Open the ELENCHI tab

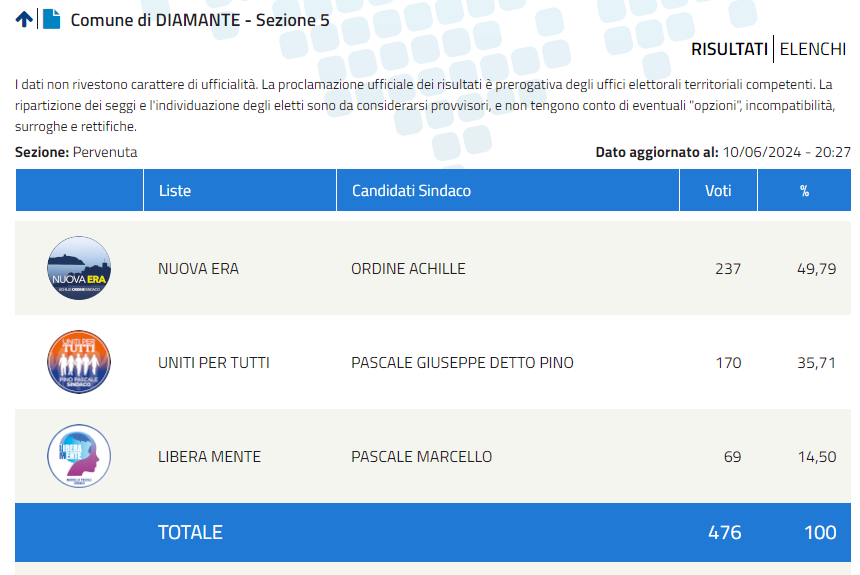point(813,49)
